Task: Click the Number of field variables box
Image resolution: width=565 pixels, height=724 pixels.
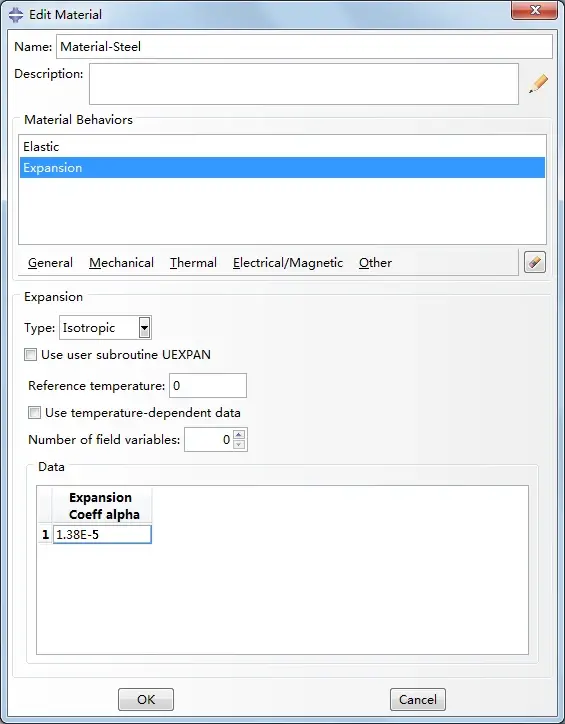Action: click(x=209, y=440)
